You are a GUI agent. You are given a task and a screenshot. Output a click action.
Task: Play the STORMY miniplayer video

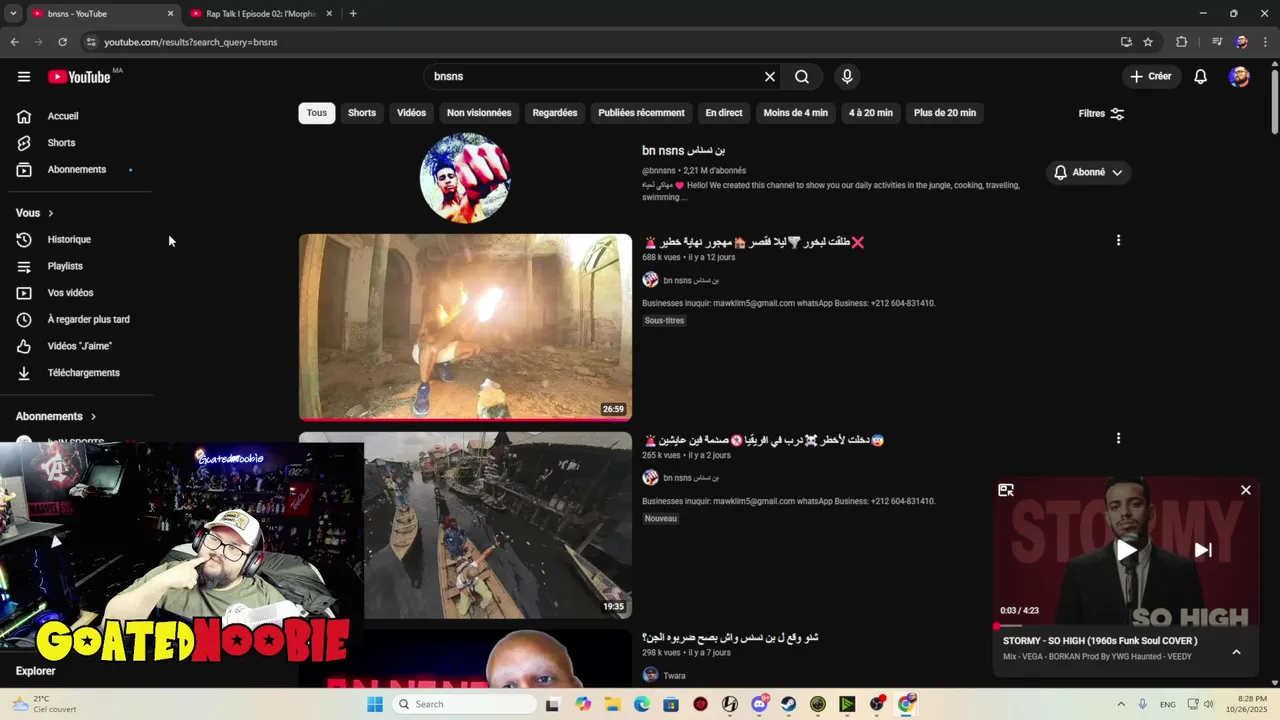[x=1126, y=550]
